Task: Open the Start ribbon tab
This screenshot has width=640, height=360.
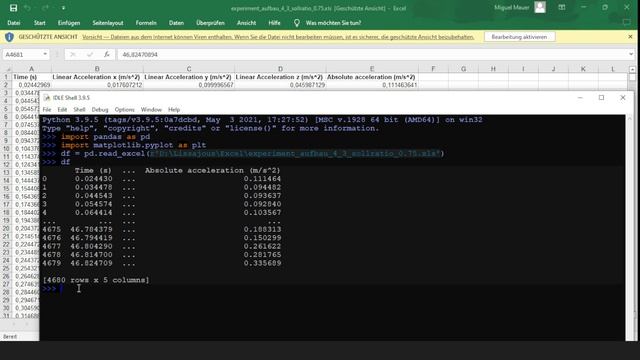Action: [40, 23]
